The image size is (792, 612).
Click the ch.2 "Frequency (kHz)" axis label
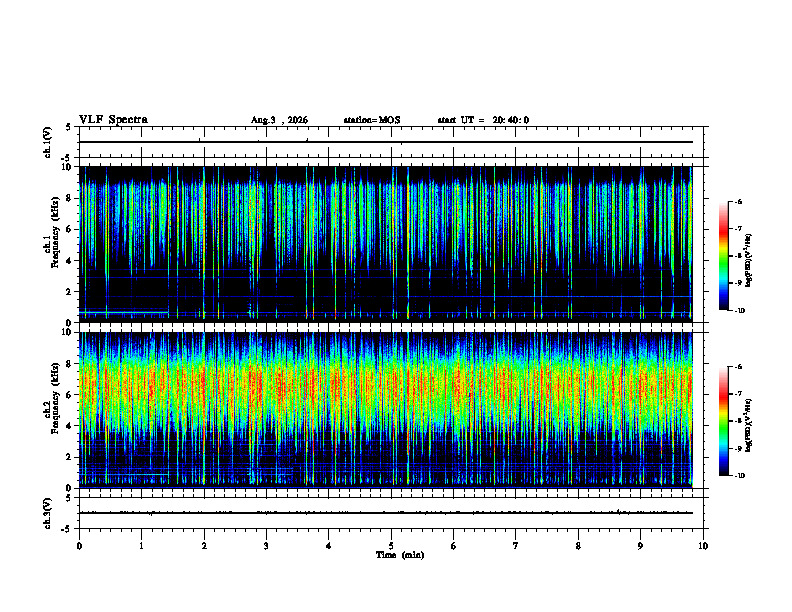tap(56, 398)
